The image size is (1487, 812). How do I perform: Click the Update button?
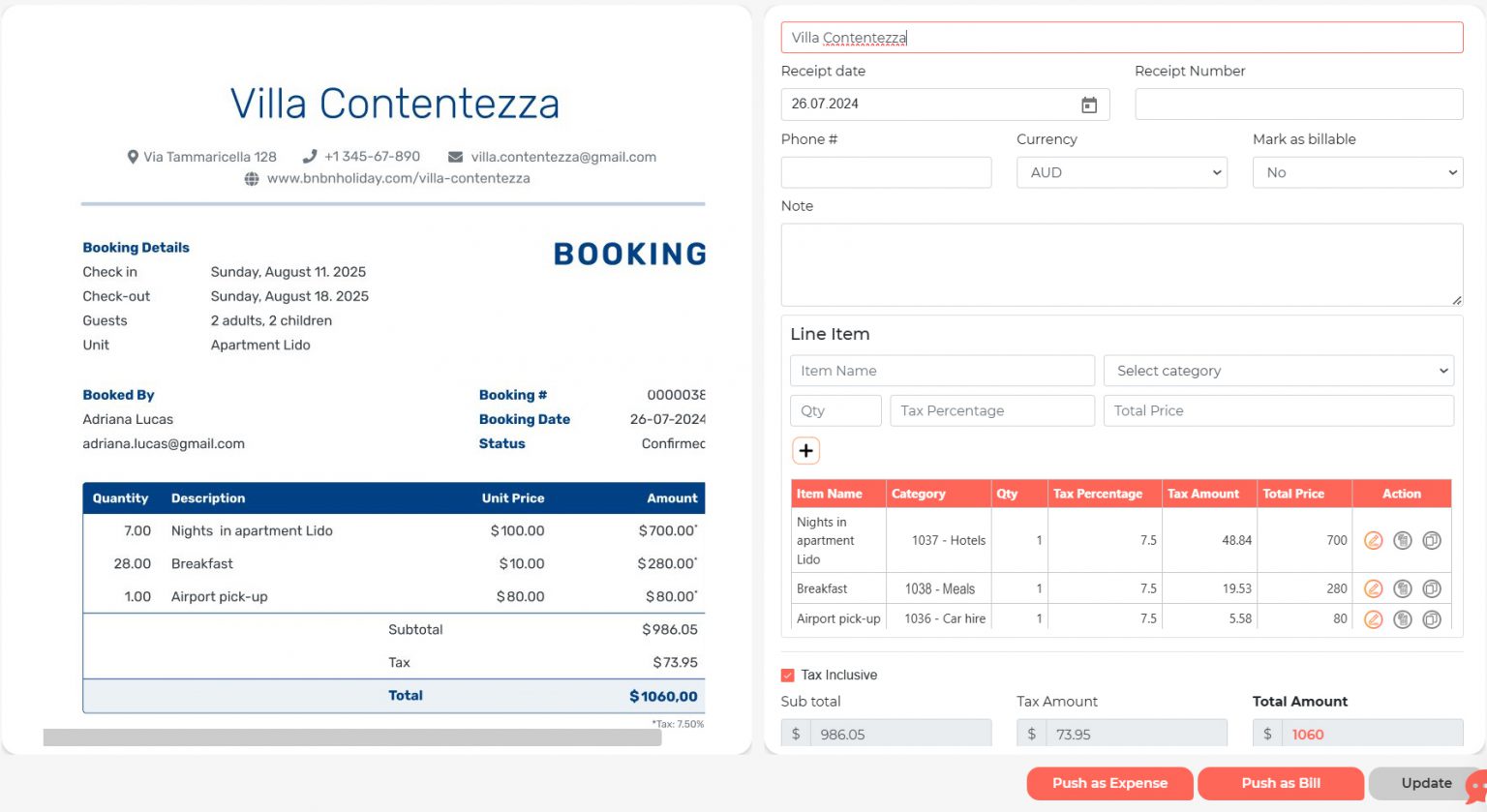1425,783
